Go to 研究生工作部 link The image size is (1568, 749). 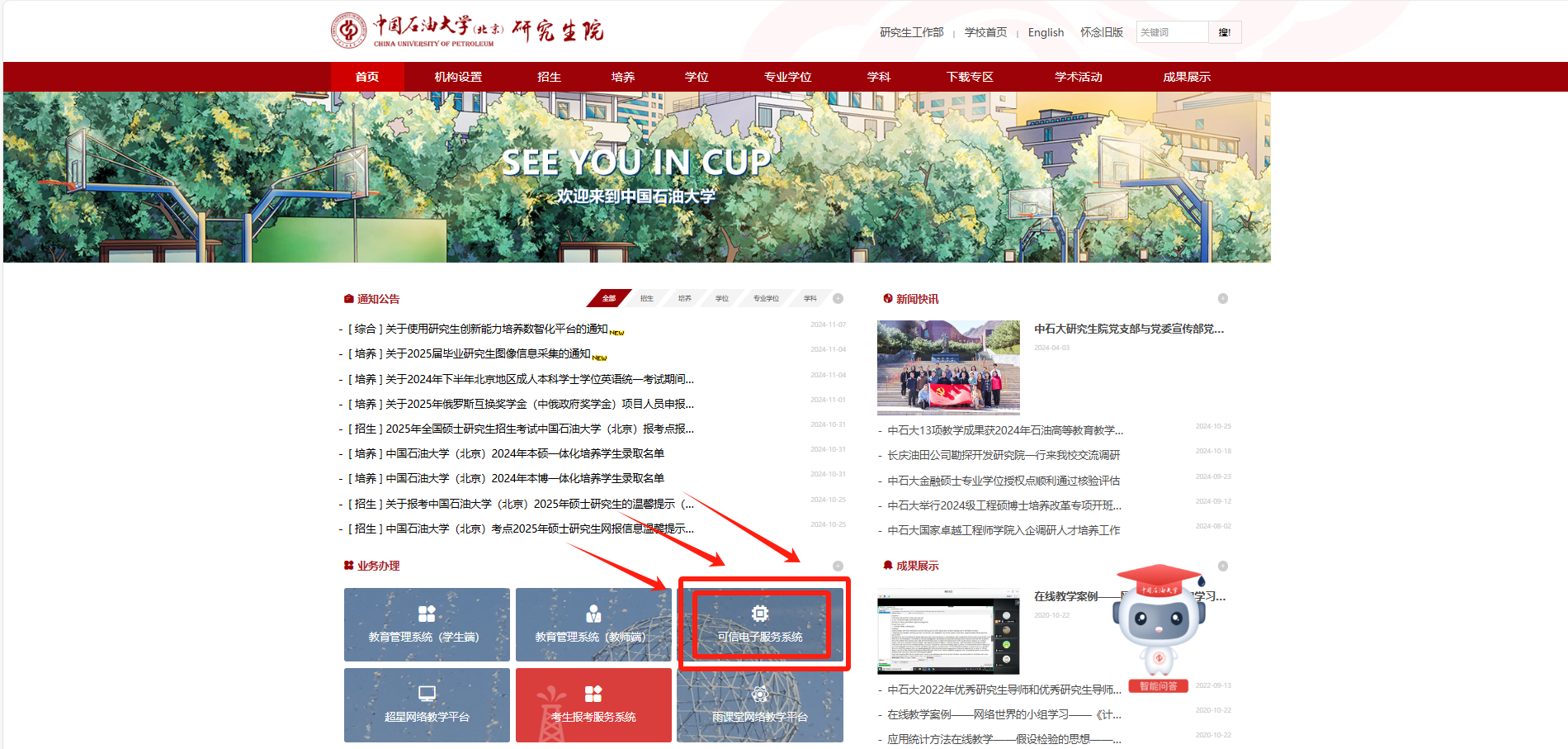[911, 32]
